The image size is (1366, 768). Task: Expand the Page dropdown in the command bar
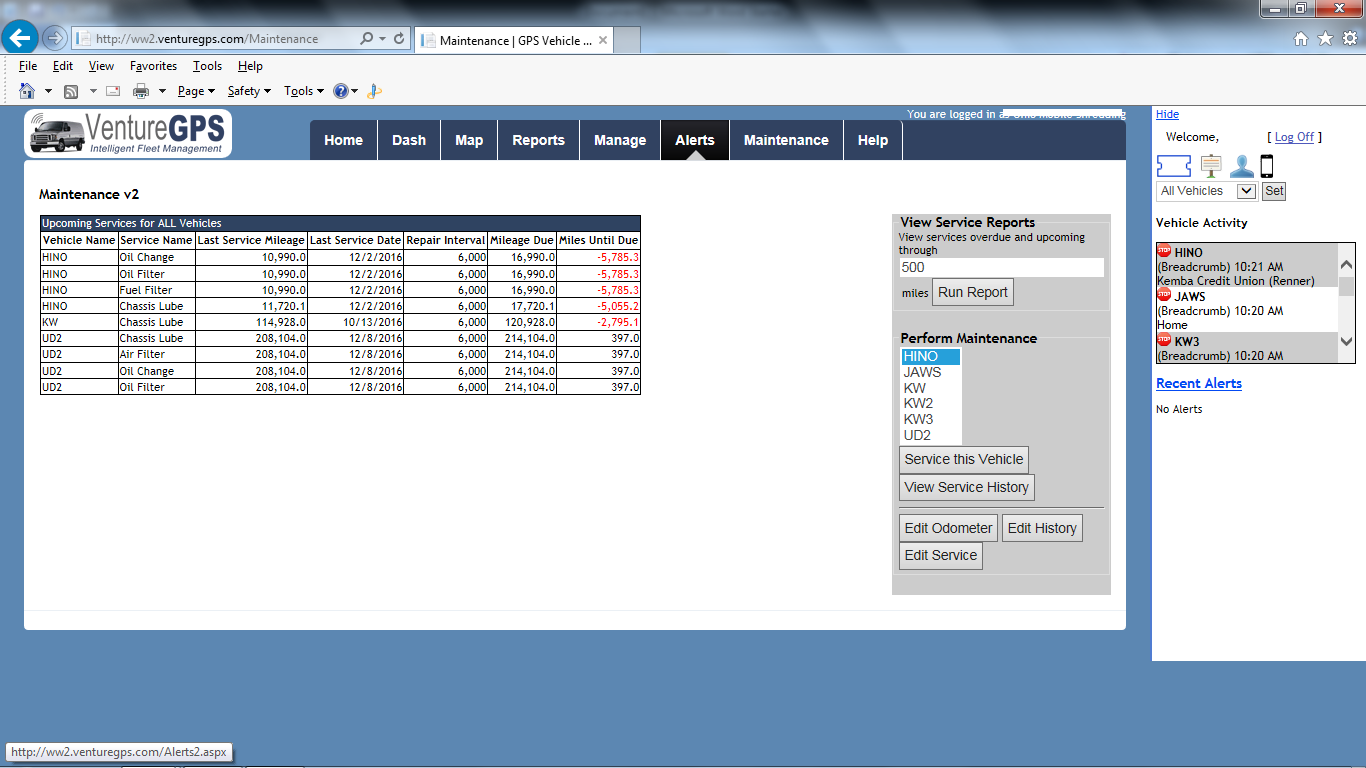(196, 91)
